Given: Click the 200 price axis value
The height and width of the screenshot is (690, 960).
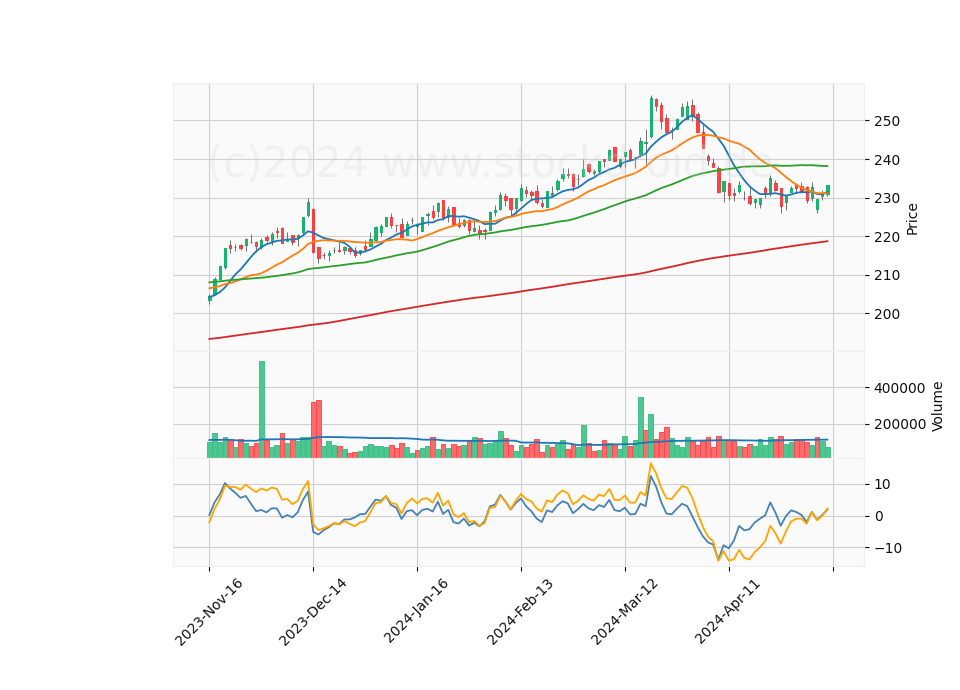Looking at the screenshot, I should pos(888,314).
